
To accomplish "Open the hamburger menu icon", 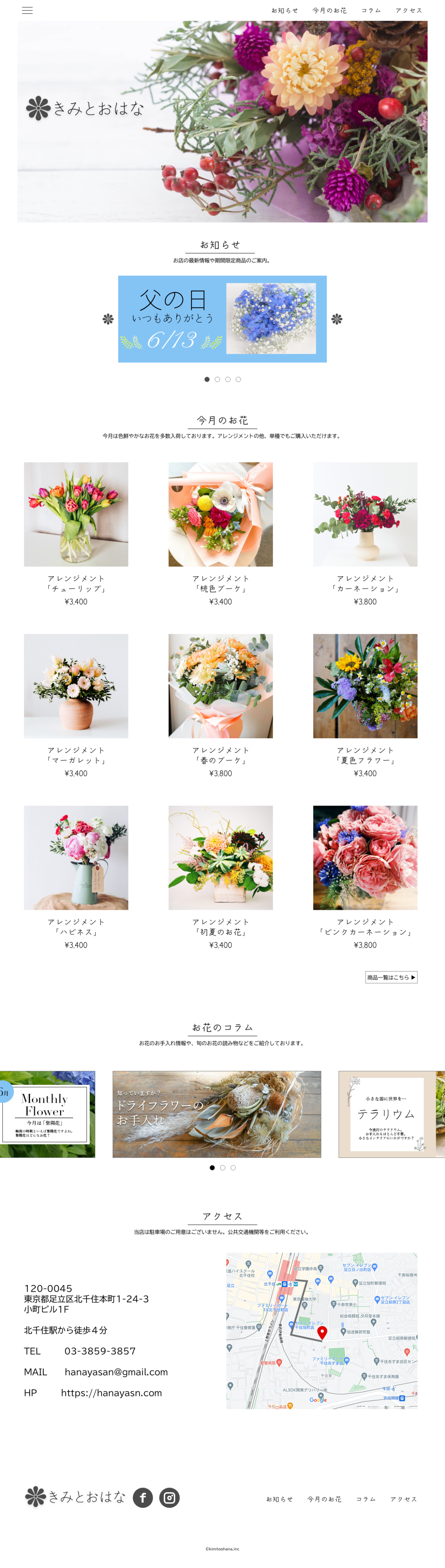I will [x=27, y=10].
